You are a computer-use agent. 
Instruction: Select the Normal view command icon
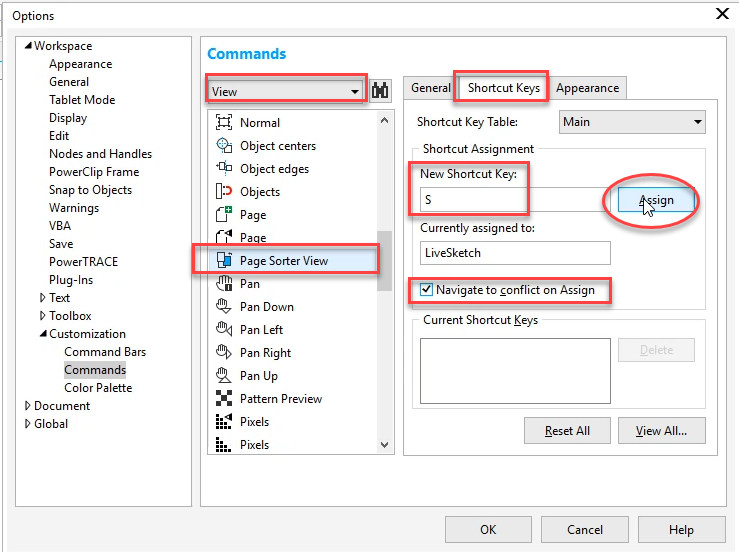coord(224,122)
